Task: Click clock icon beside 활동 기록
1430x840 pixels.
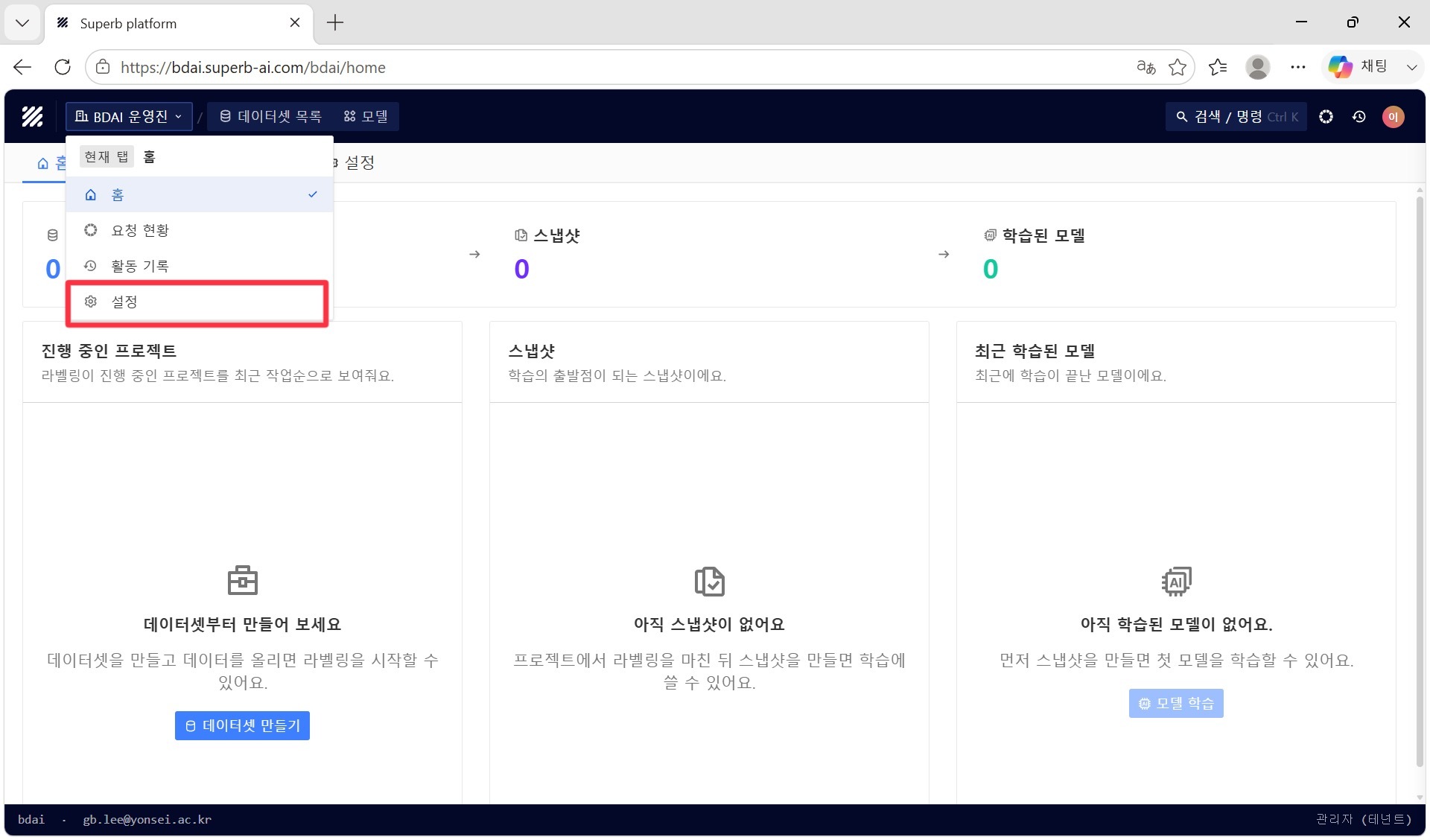Action: pos(91,266)
